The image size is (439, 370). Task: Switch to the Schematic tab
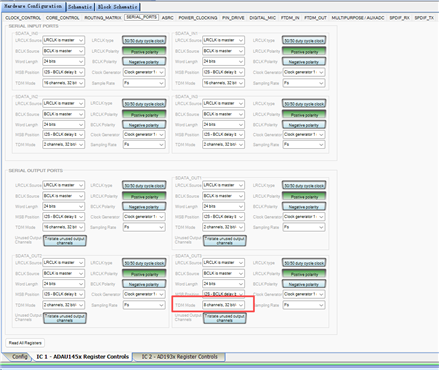click(80, 7)
